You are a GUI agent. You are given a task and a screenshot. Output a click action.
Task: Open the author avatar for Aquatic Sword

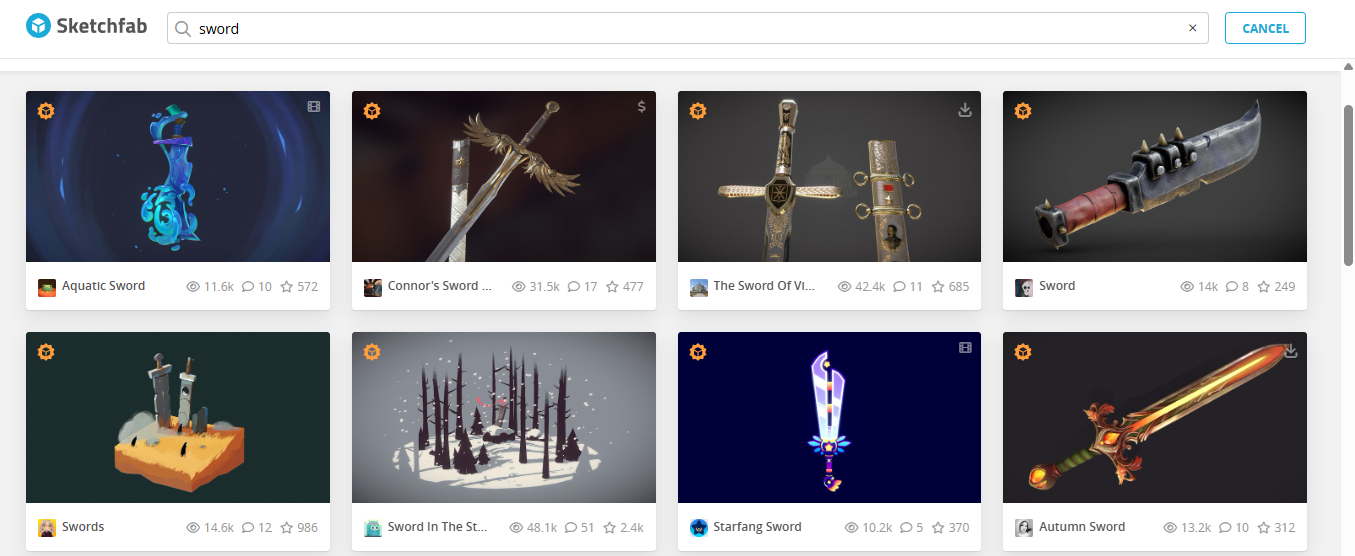pyautogui.click(x=46, y=287)
